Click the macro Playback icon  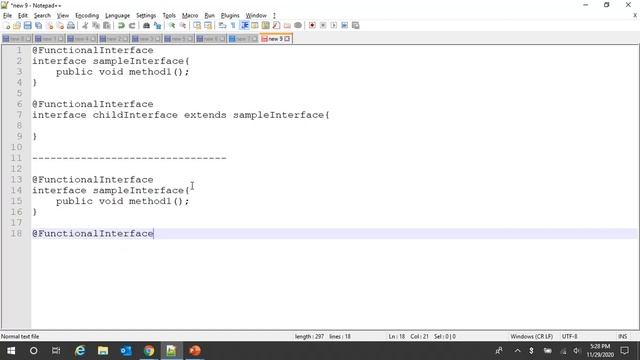click(333, 25)
